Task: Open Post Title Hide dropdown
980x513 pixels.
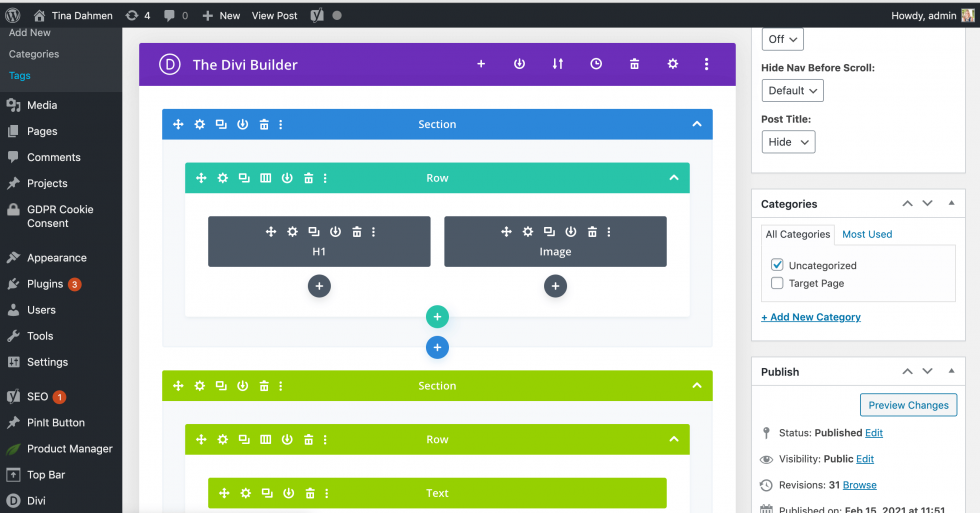Action: coord(788,142)
